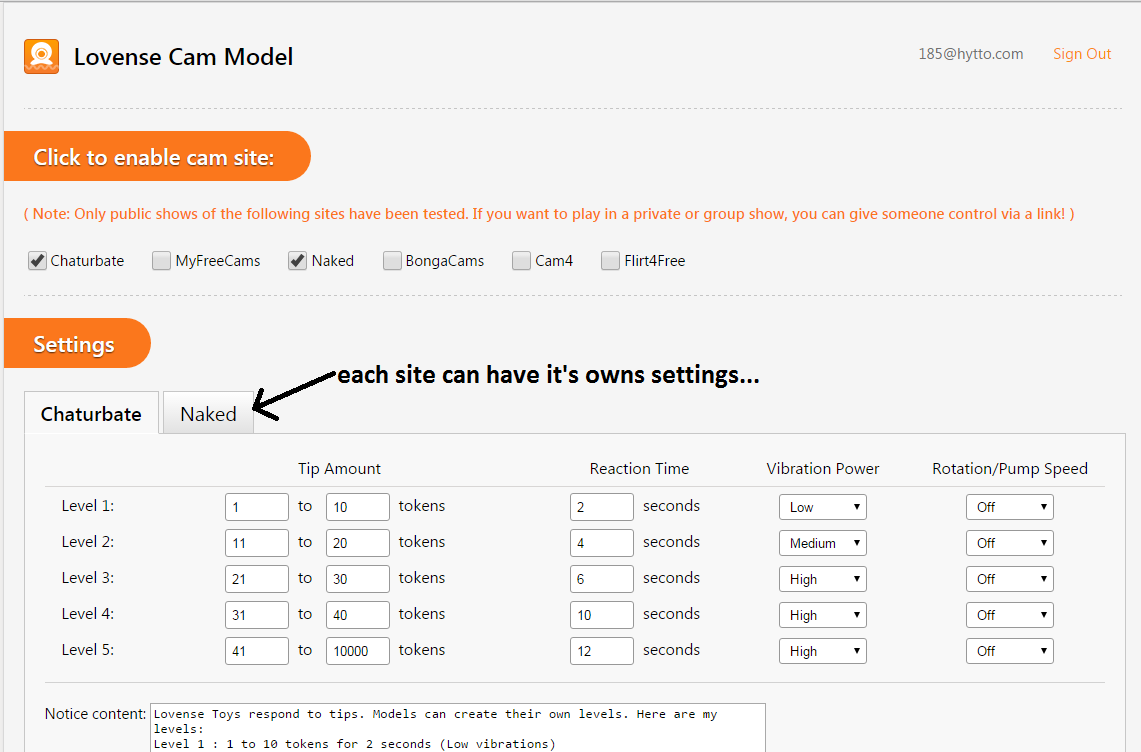Viewport: 1141px width, 752px height.
Task: Click the Lovense Cam Model logo icon
Action: [41, 57]
